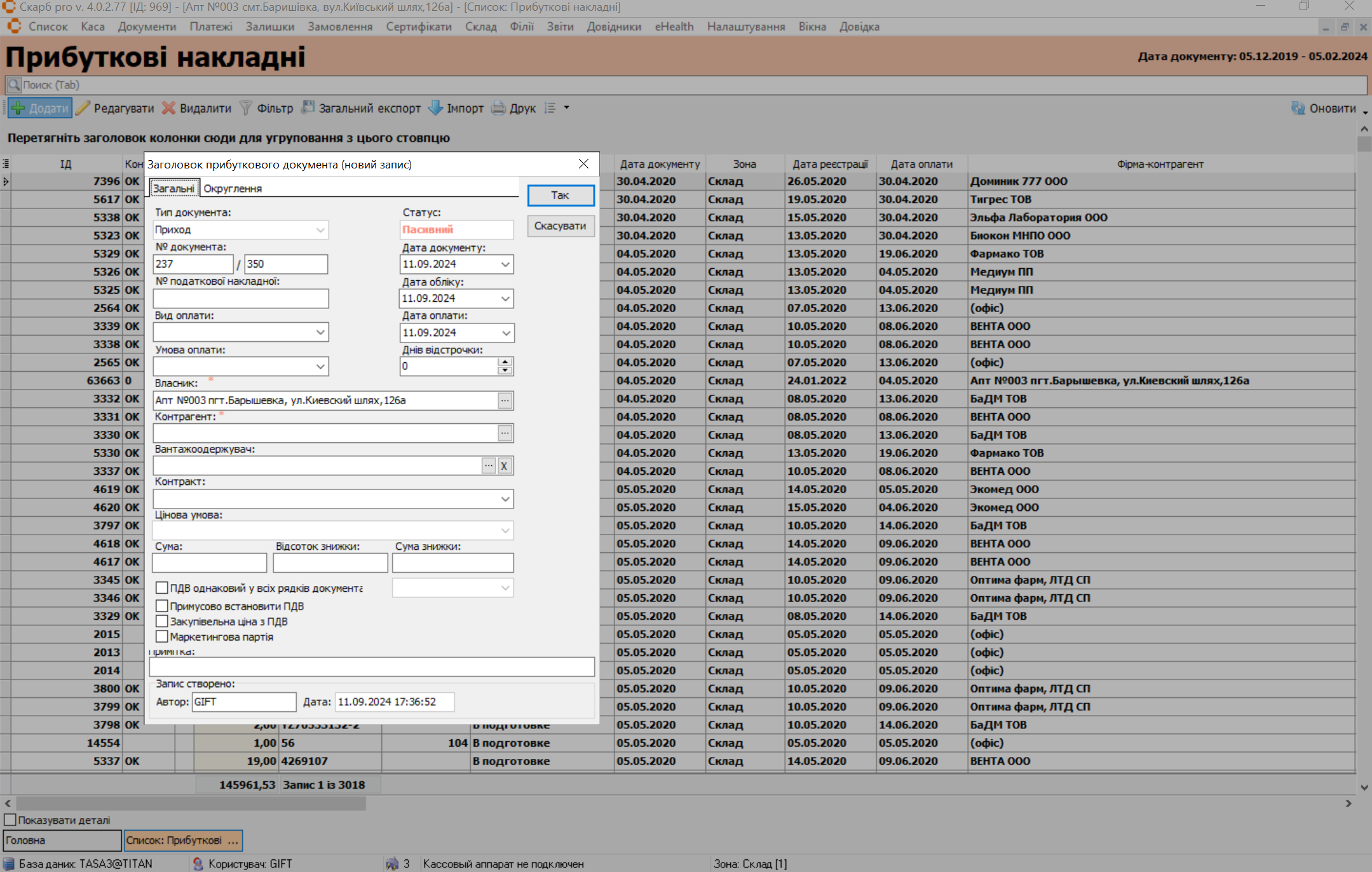Open the Фільтр funnel tool
The image size is (1372, 872).
click(246, 108)
